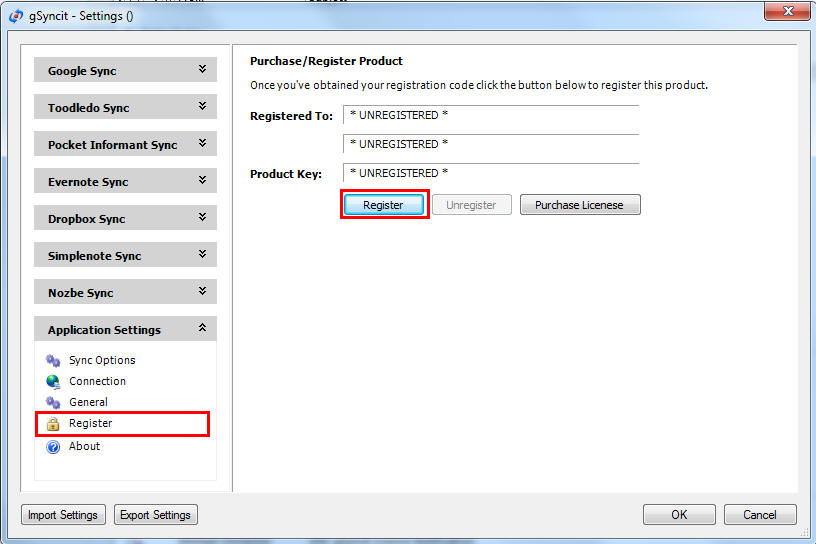
Task: Expand the Dropbox Sync chevron
Action: [x=202, y=217]
